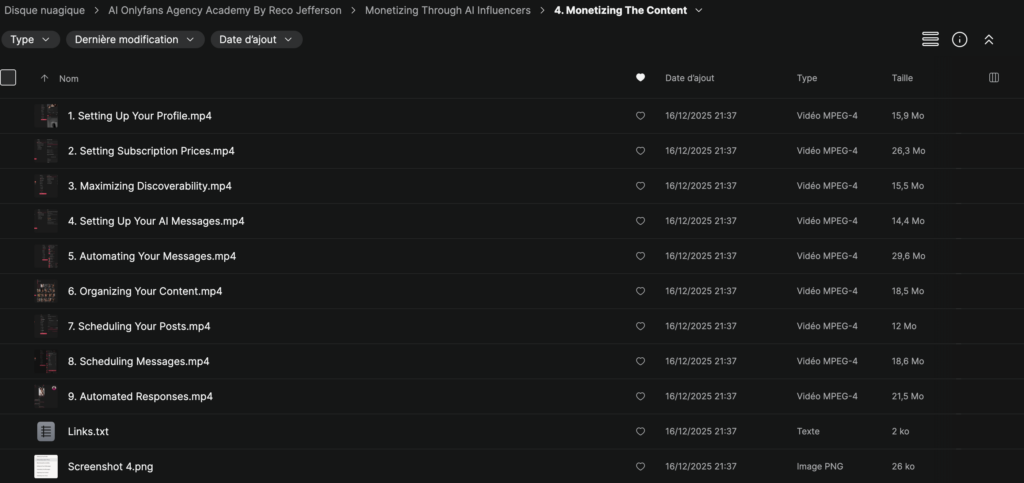Open the Screenshot 4.png thumbnail
The width and height of the screenshot is (1024, 483).
(x=46, y=466)
